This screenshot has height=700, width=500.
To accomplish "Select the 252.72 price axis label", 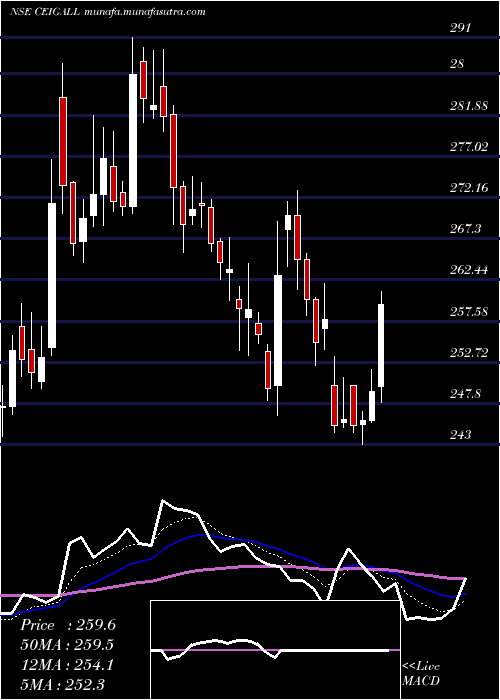I will click(x=469, y=353).
